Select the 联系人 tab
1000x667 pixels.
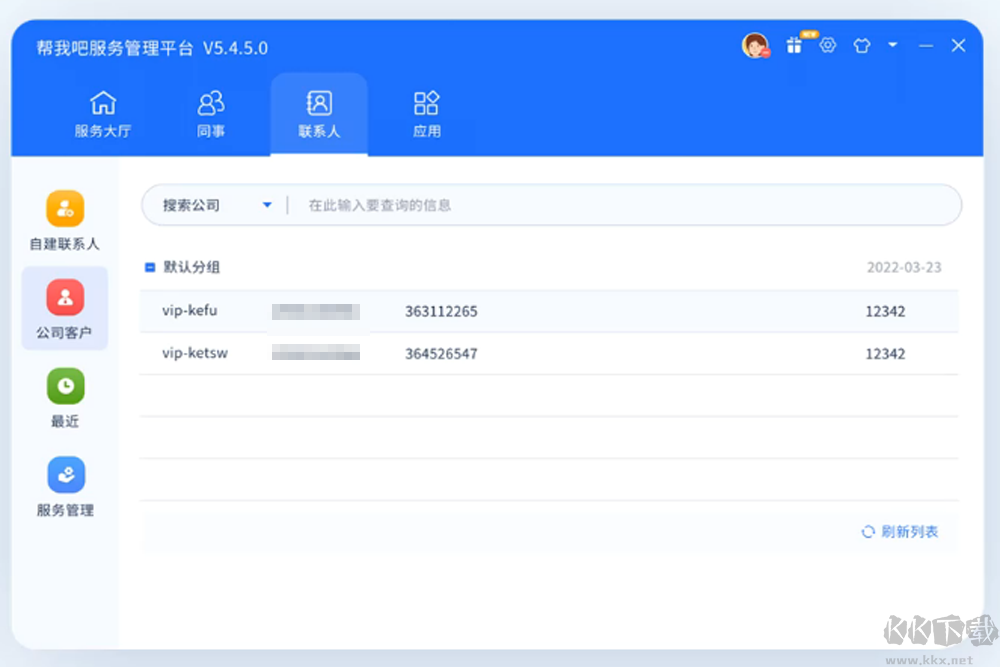[x=319, y=113]
